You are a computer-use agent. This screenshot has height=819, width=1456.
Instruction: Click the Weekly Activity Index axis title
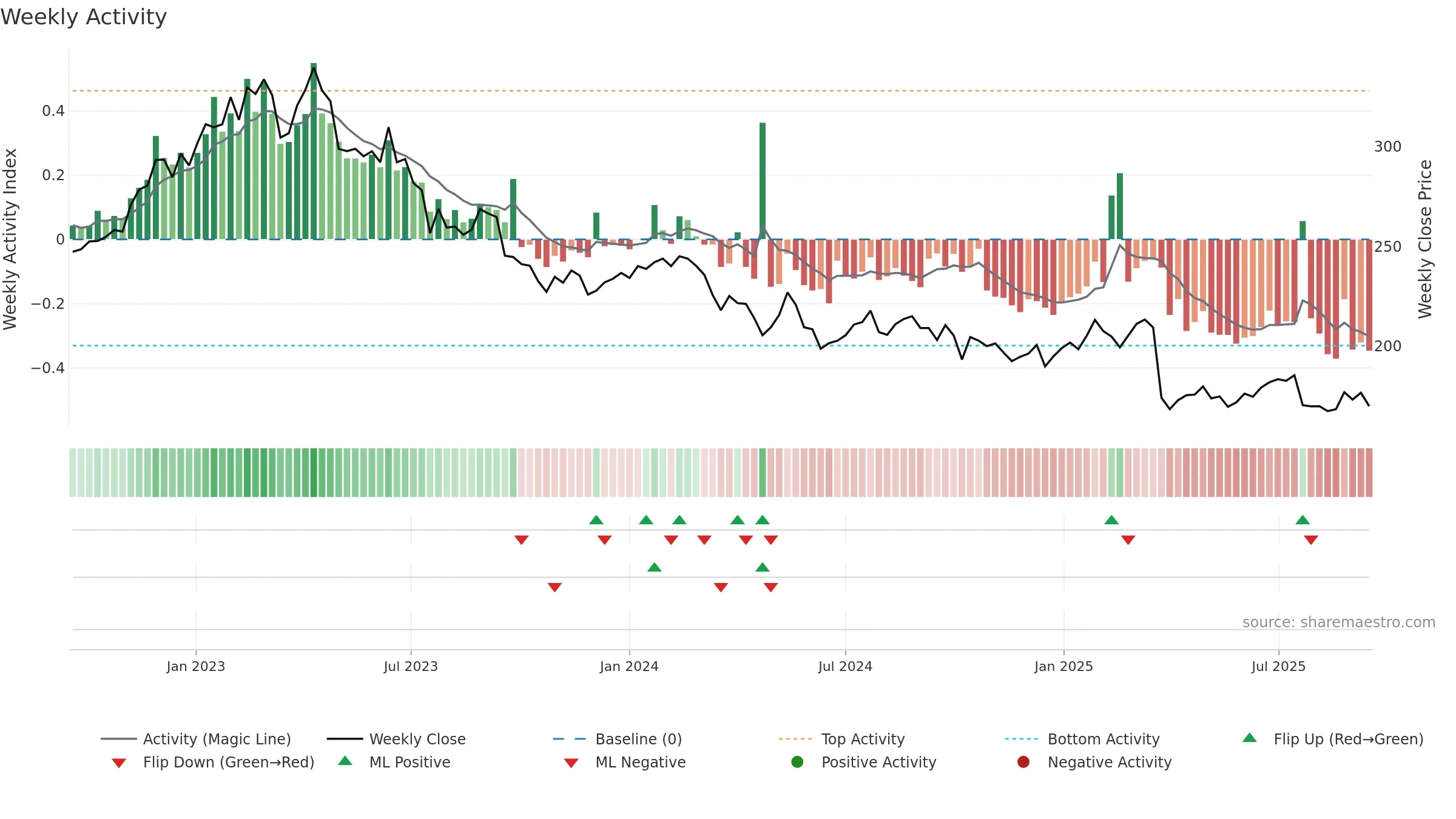click(x=10, y=239)
